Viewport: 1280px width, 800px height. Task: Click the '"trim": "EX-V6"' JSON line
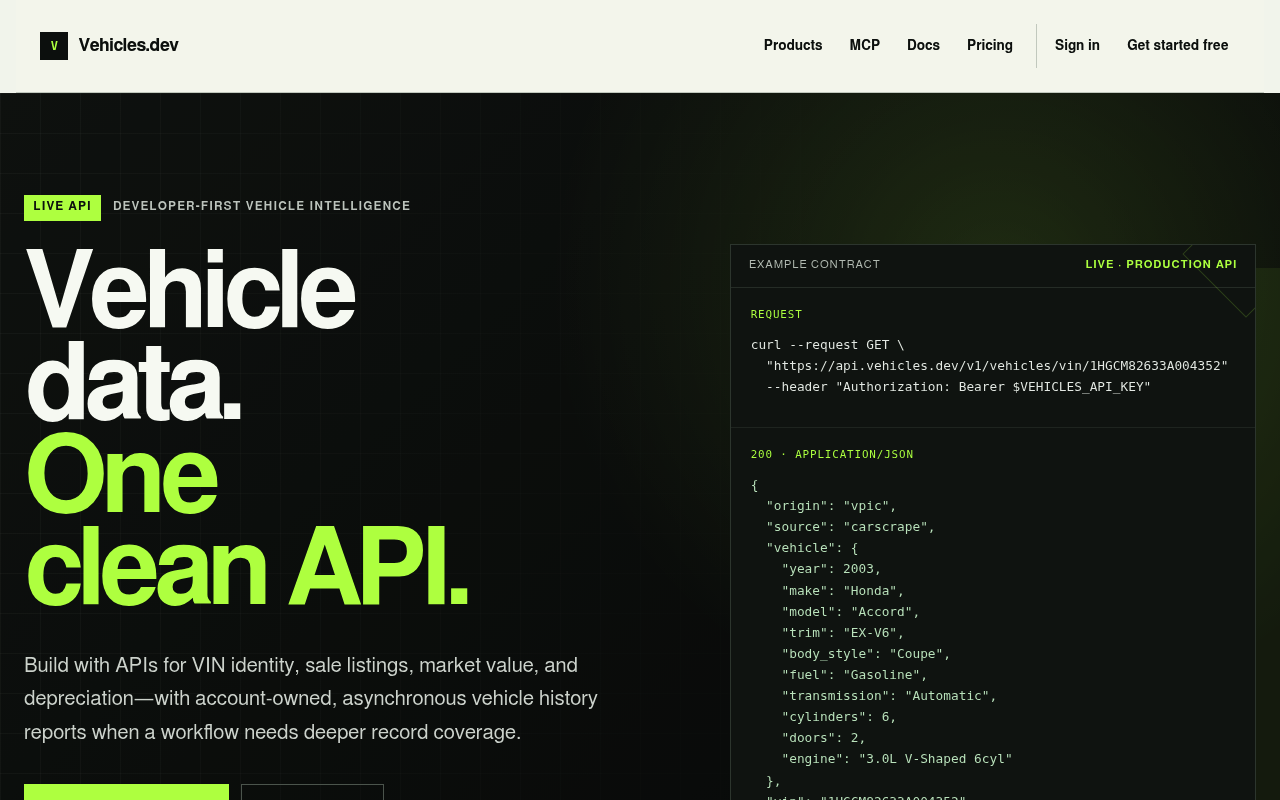point(843,633)
